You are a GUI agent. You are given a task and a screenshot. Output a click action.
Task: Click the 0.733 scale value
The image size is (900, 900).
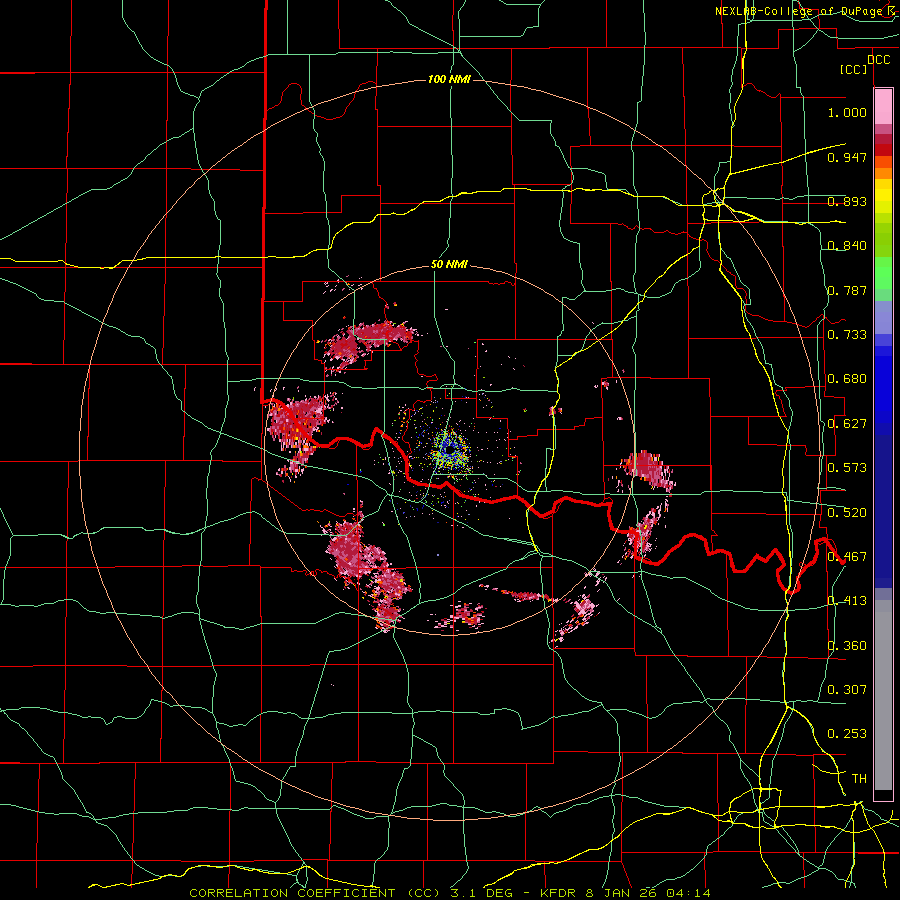[x=847, y=335]
